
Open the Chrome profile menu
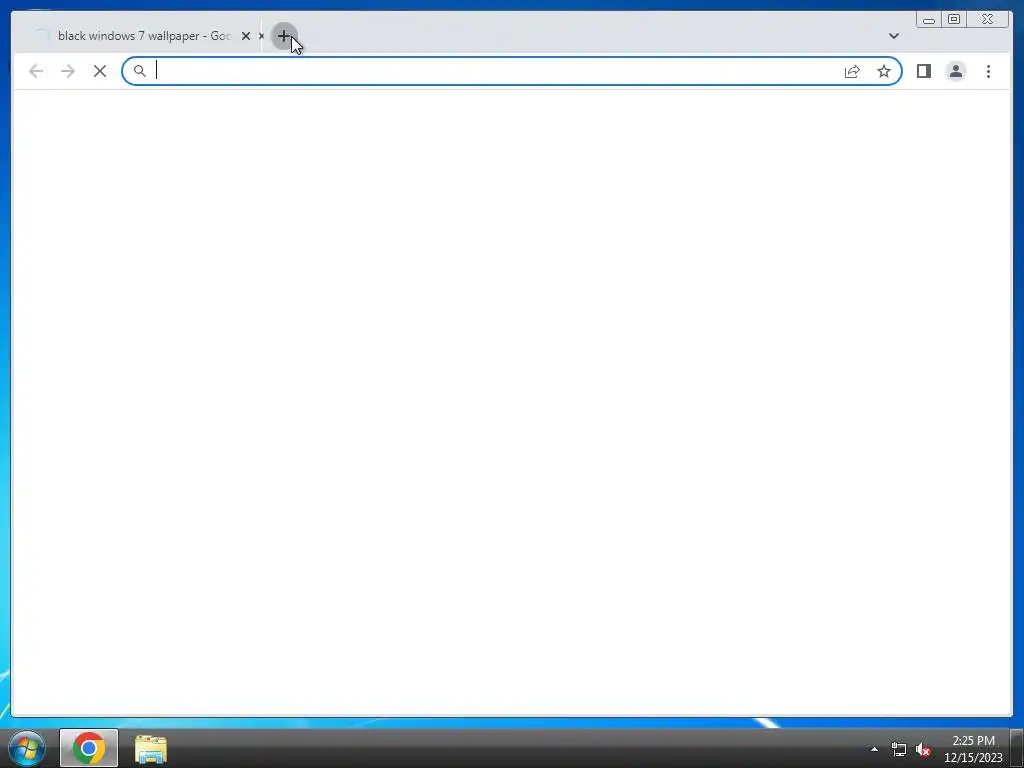point(955,71)
